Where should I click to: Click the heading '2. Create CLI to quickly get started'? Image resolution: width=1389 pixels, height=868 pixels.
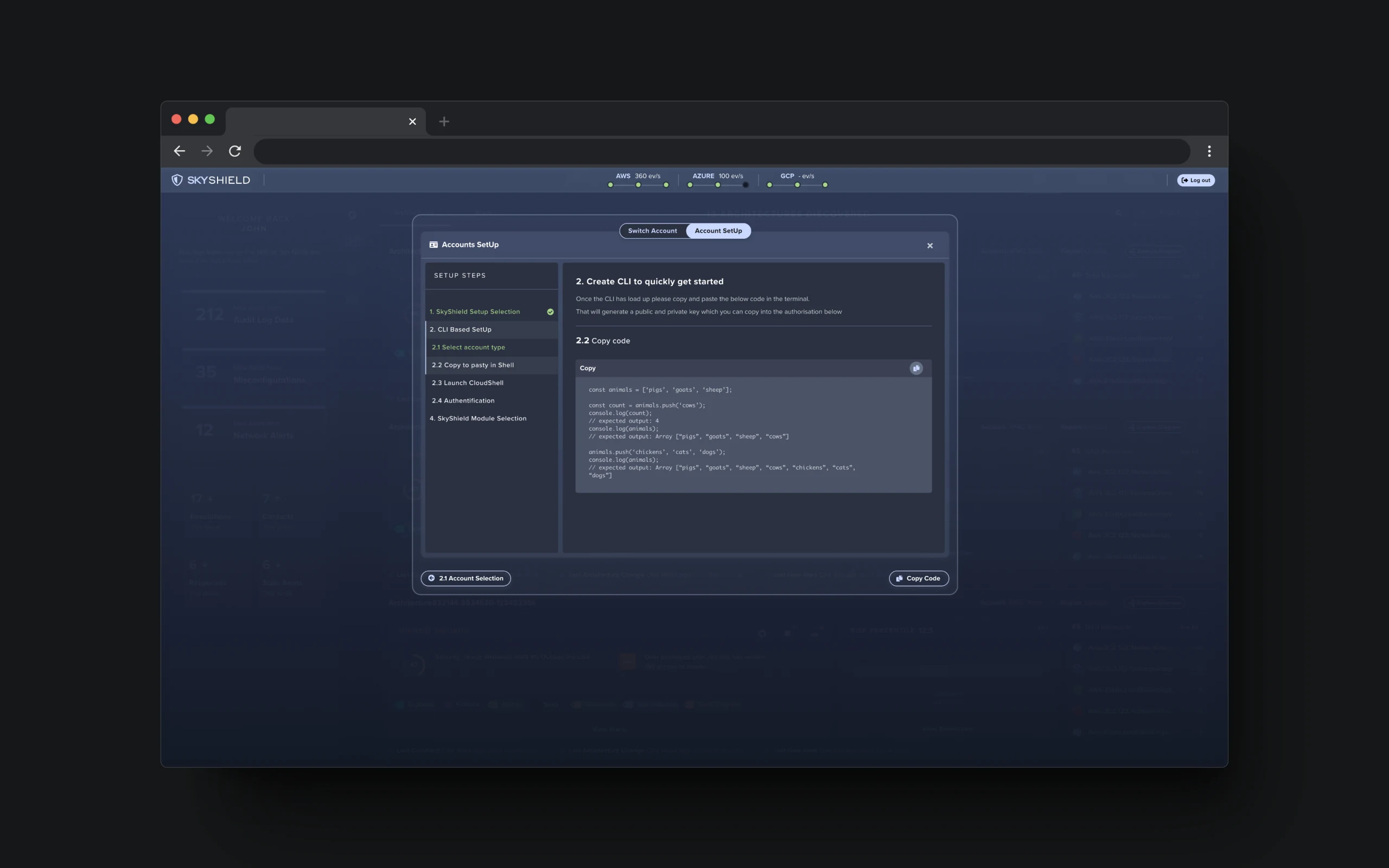tap(649, 282)
